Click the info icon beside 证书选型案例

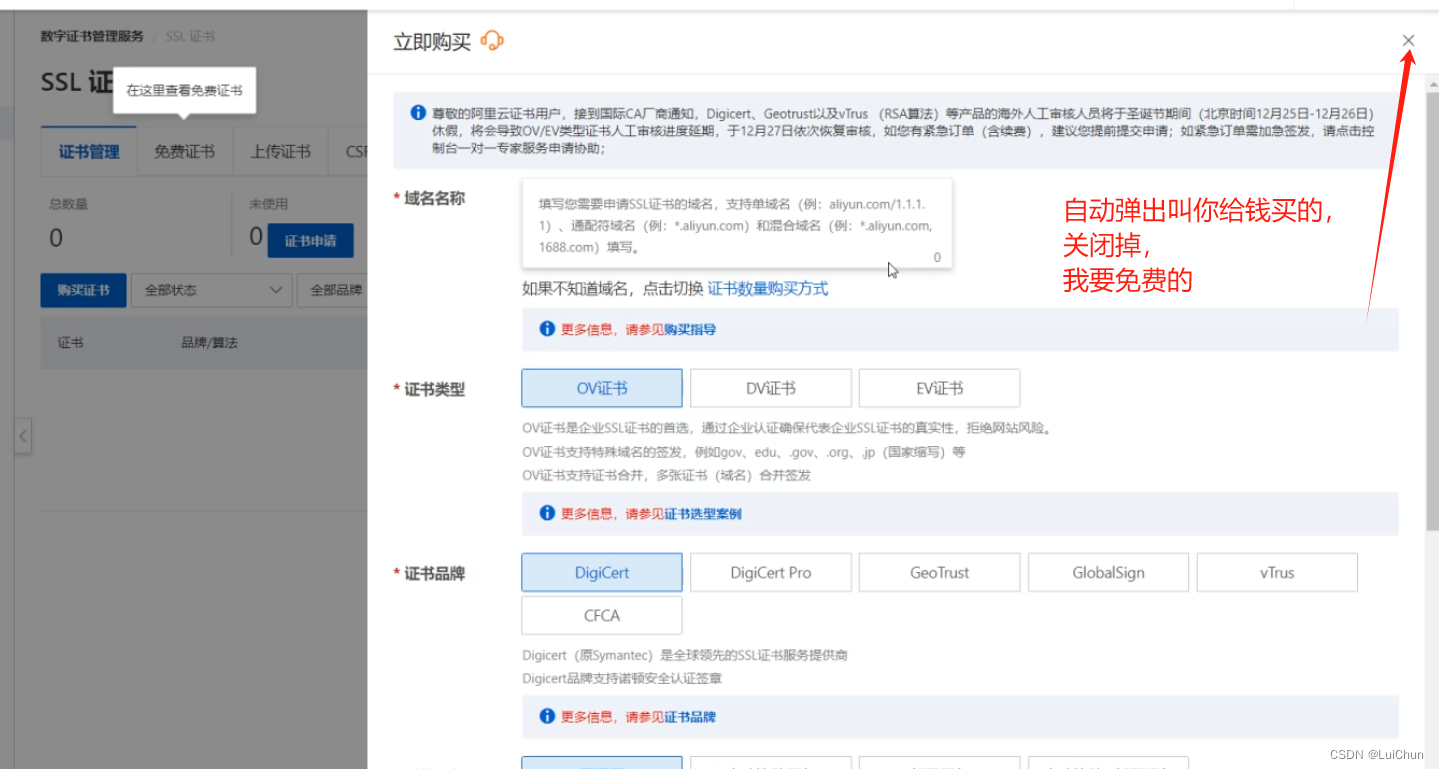click(547, 513)
